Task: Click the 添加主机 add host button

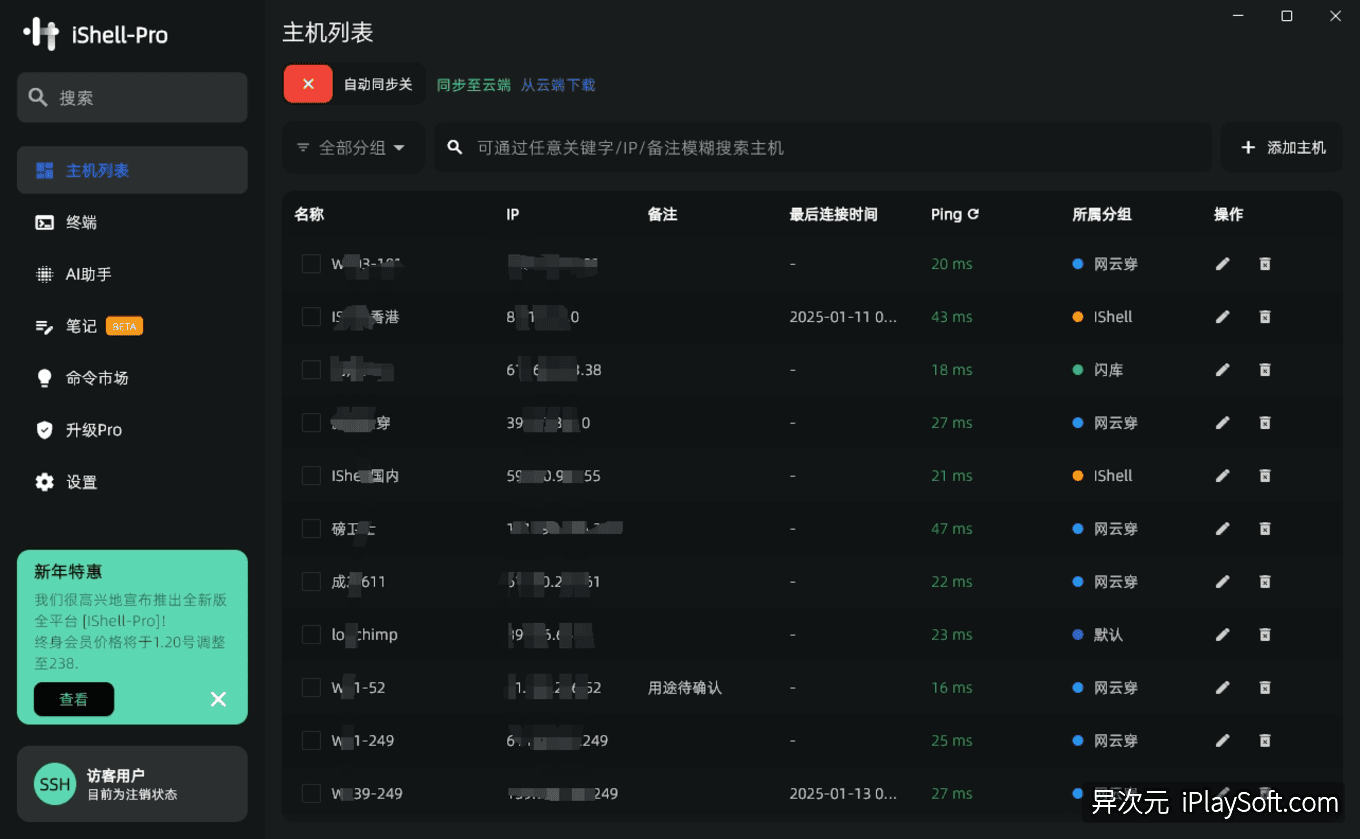Action: [1282, 146]
